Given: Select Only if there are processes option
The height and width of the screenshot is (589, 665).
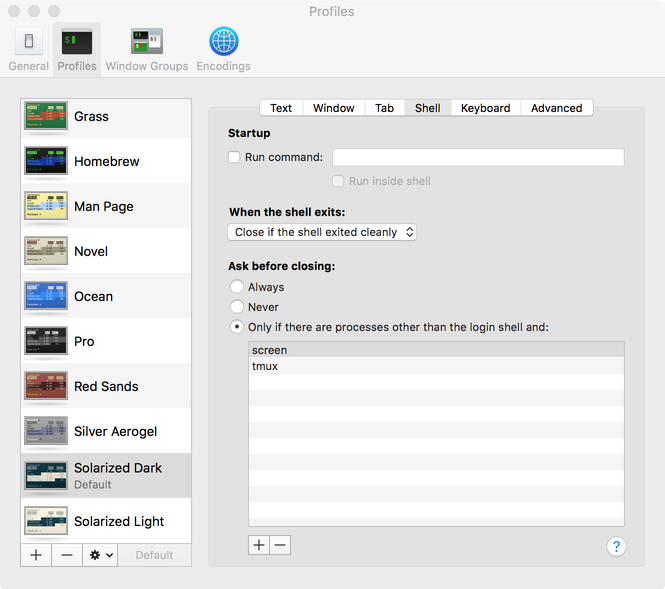Looking at the screenshot, I should (x=237, y=327).
